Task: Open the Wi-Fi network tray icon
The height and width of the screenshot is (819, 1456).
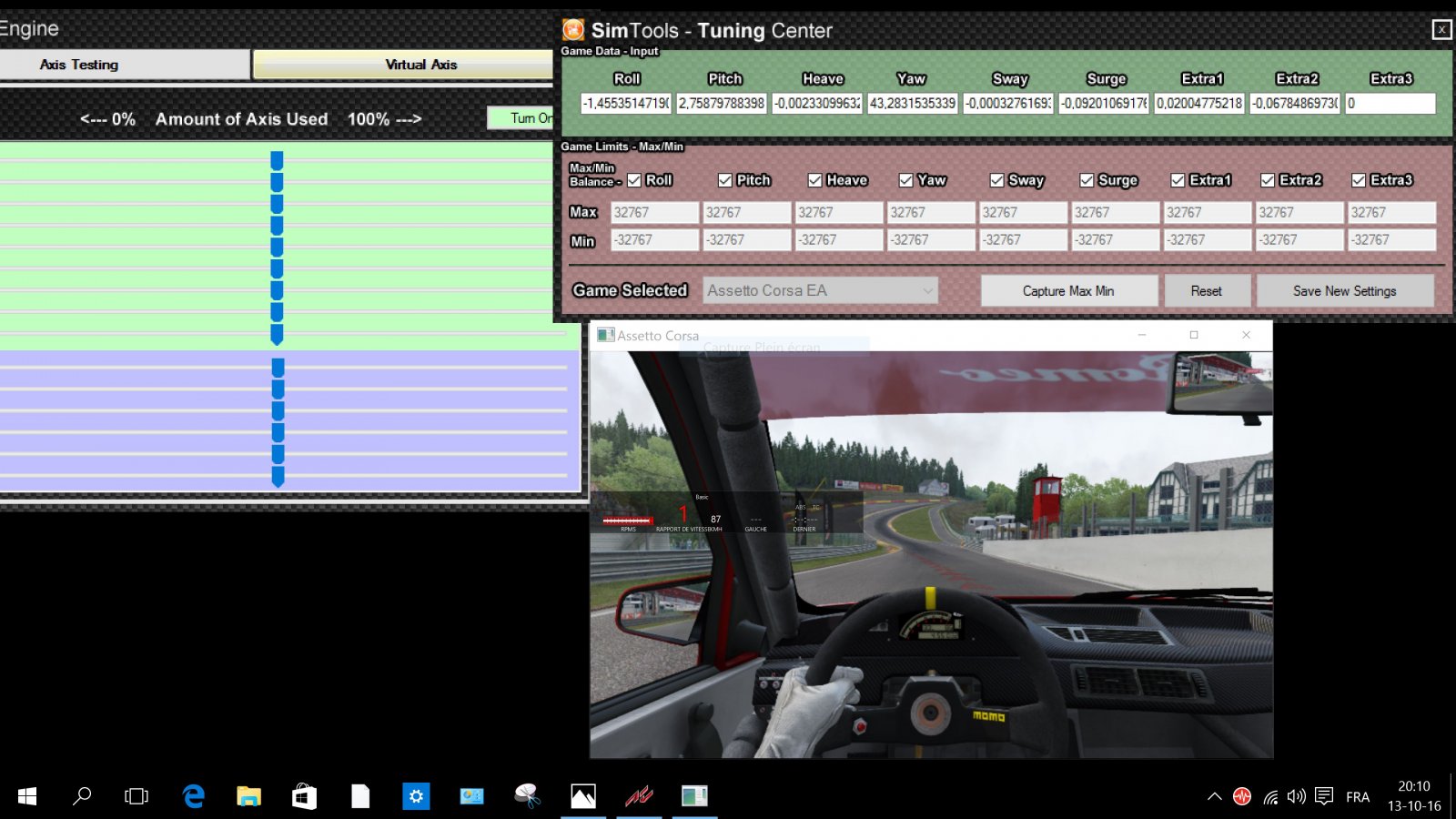Action: click(1270, 797)
